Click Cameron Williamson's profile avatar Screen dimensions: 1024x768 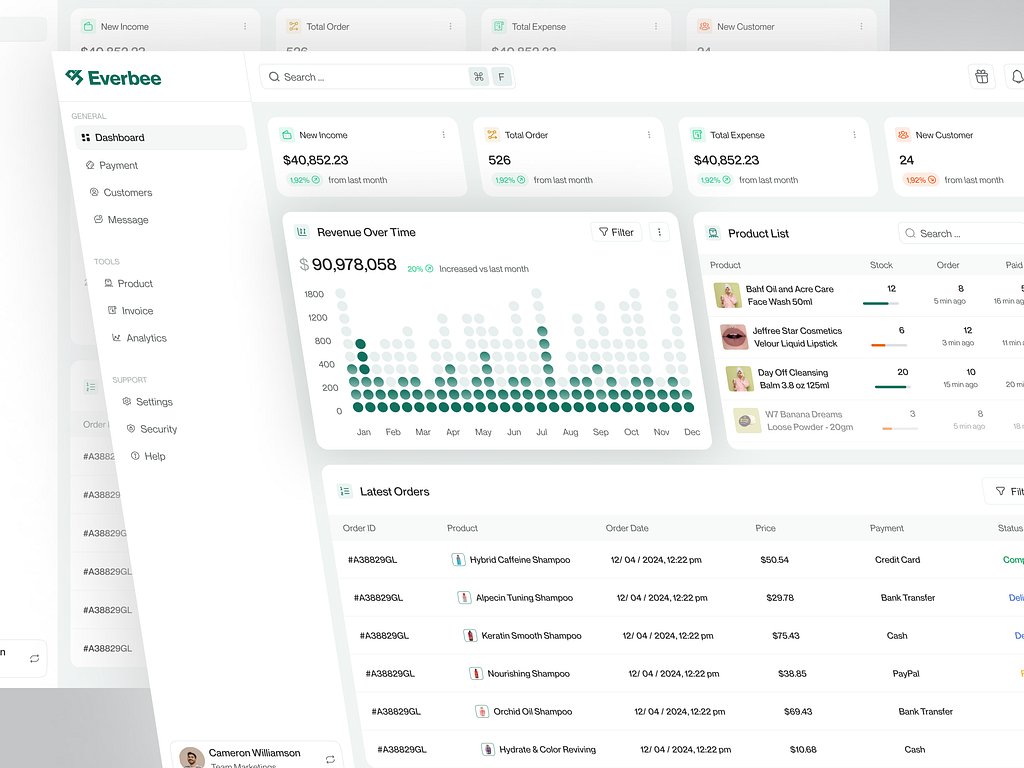[x=192, y=758]
